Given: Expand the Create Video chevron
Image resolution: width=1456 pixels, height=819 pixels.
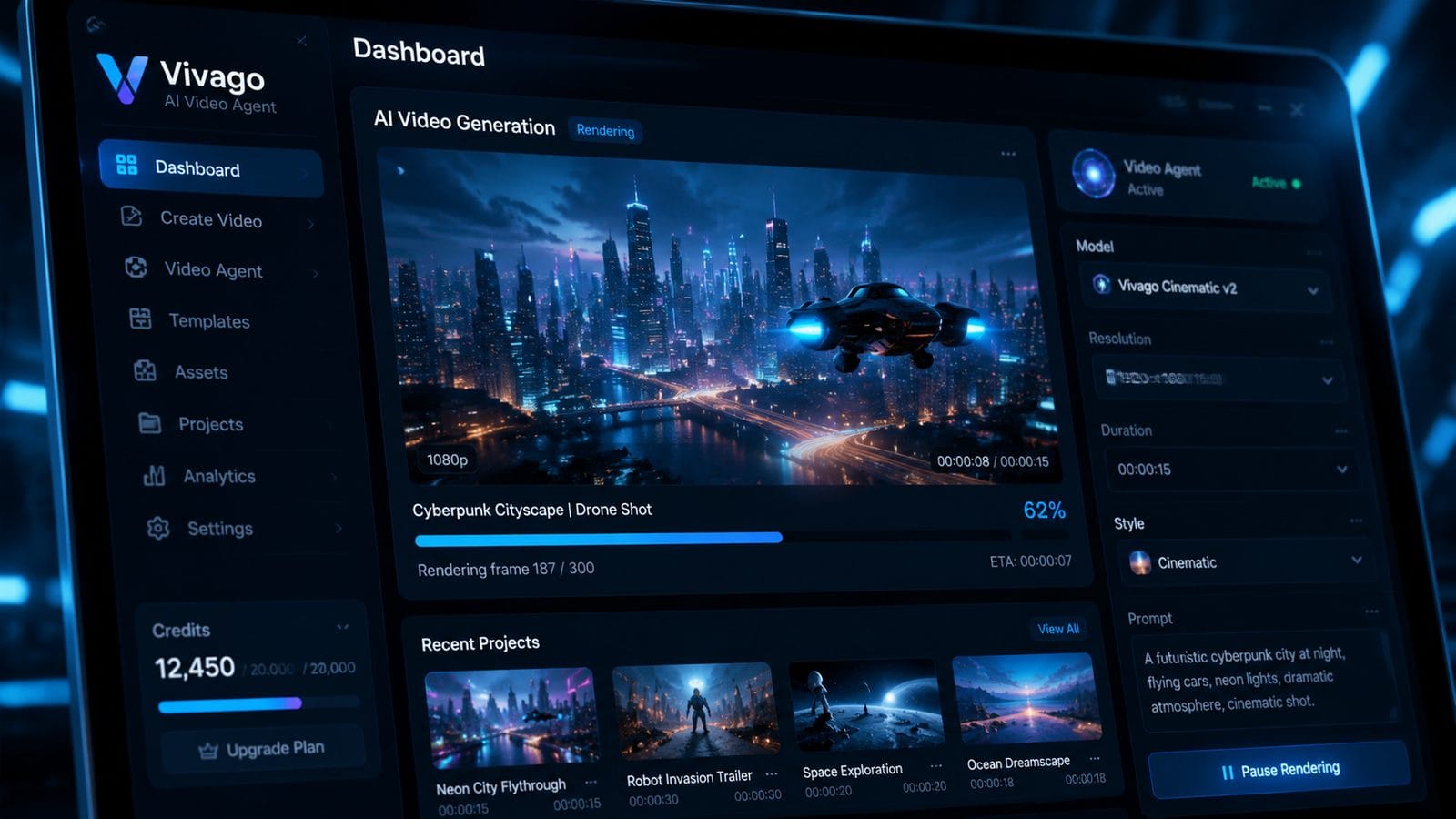Looking at the screenshot, I should tap(311, 223).
